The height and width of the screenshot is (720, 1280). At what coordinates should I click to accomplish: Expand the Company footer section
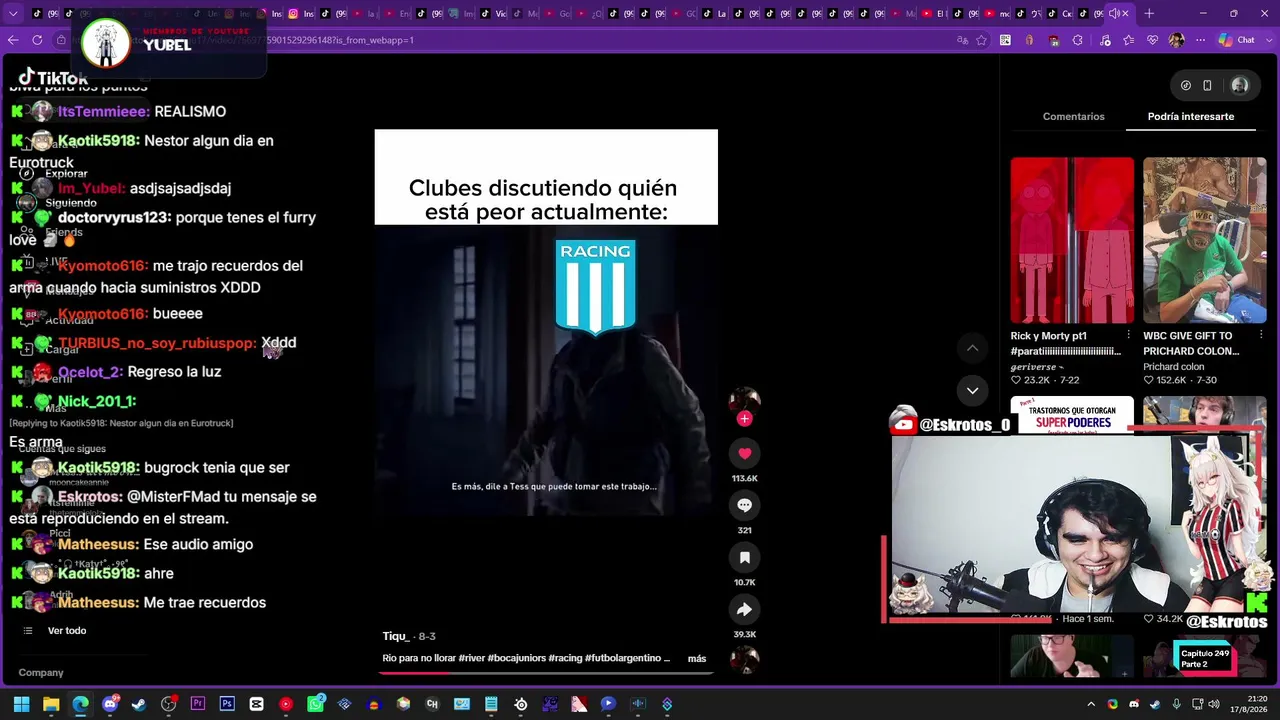click(x=41, y=673)
